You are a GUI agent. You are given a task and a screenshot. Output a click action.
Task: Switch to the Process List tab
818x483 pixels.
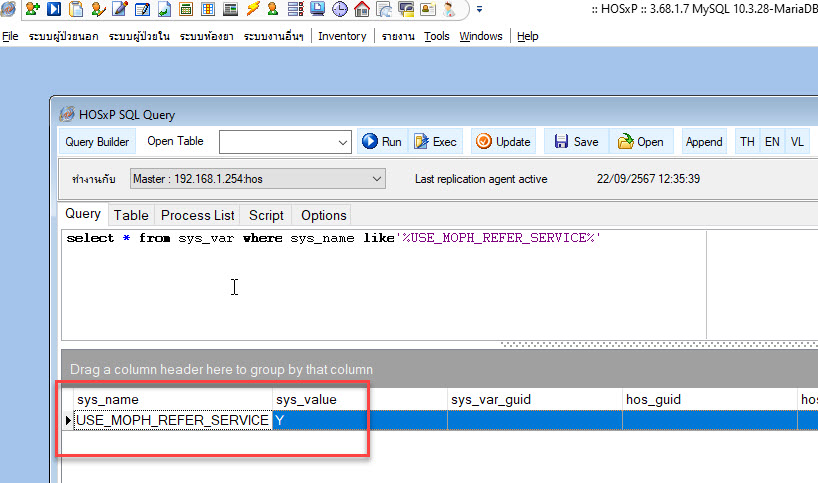[x=198, y=215]
